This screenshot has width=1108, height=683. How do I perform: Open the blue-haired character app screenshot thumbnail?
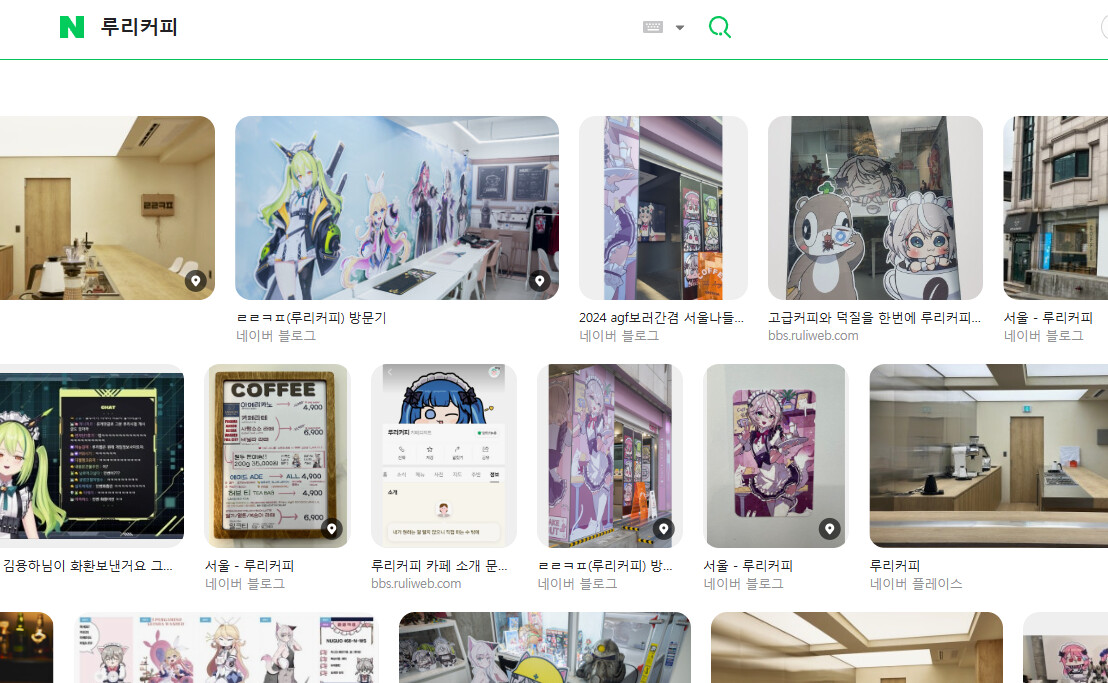click(x=444, y=456)
